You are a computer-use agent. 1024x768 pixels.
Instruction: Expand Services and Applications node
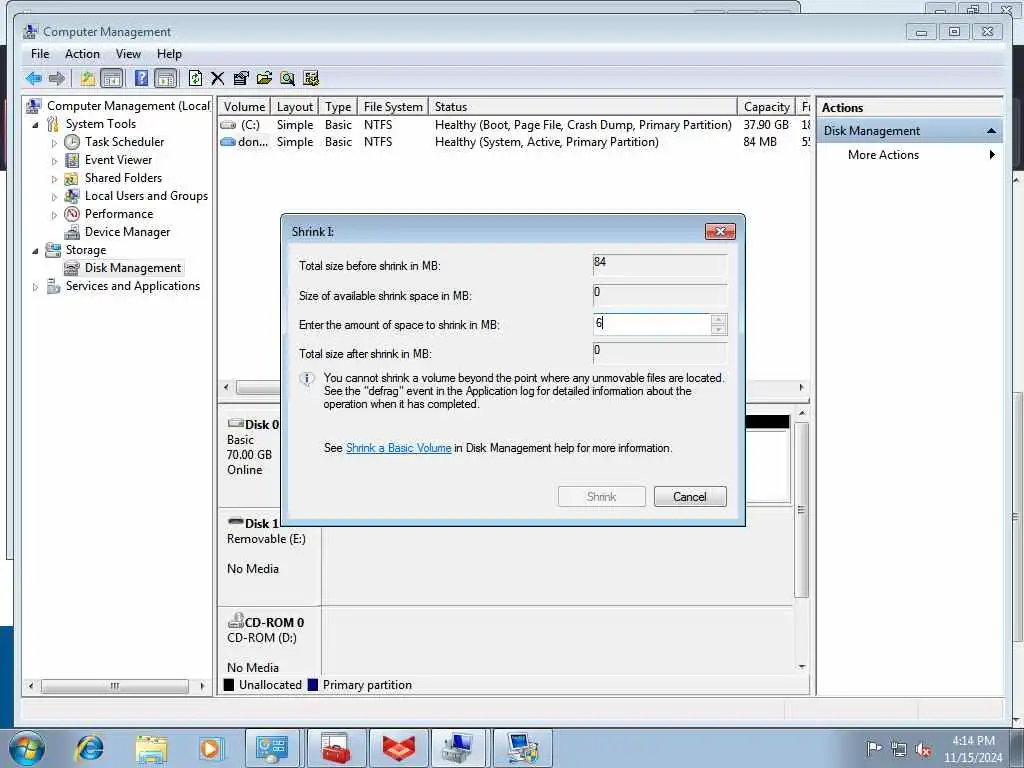[35, 287]
